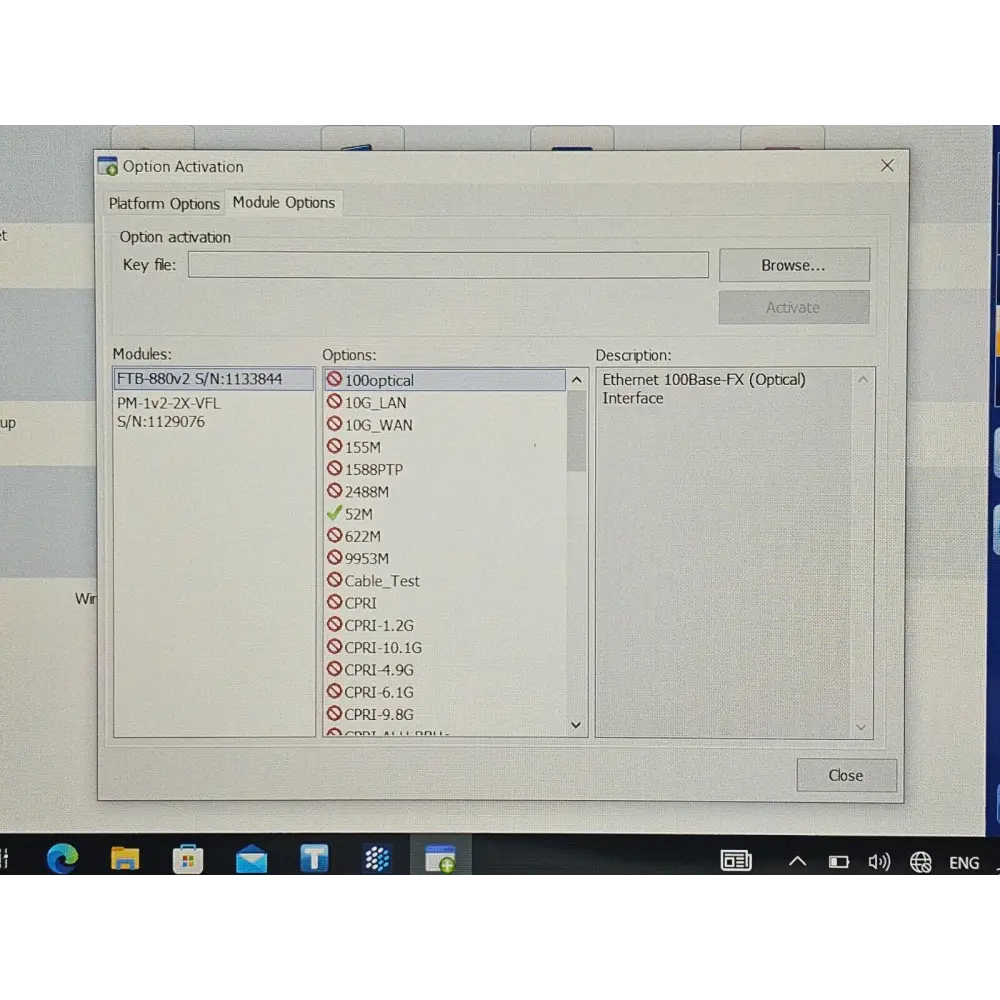Switch to the Platform Options tab
The image size is (1000, 1000).
(x=164, y=203)
